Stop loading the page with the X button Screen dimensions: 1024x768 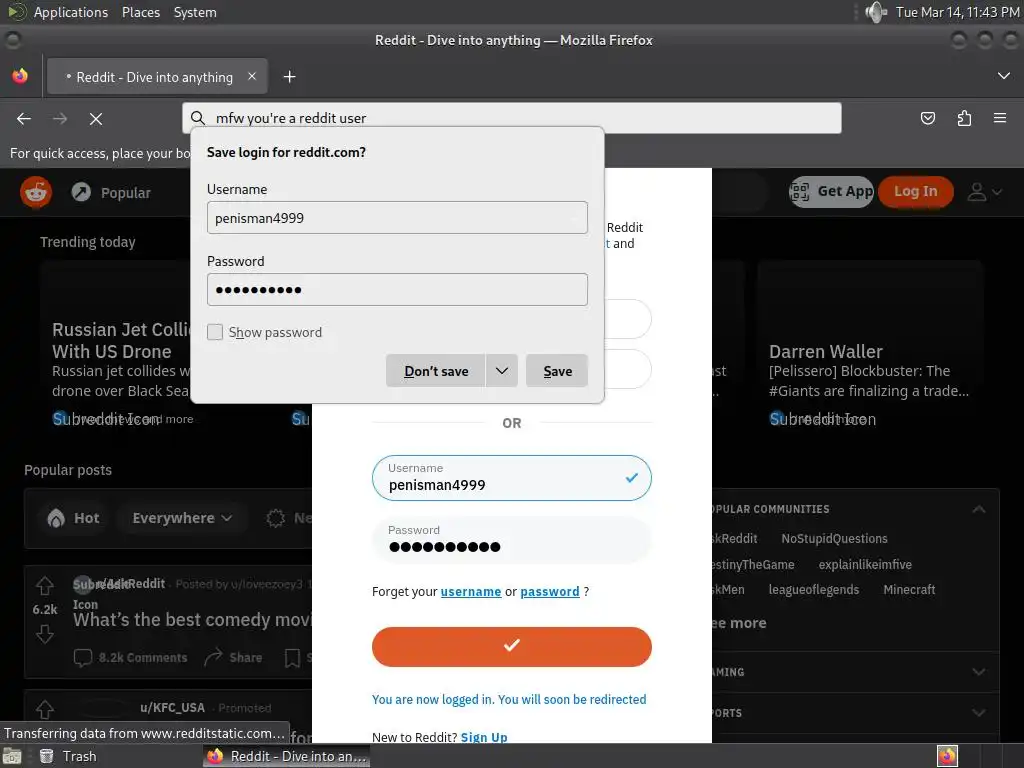coord(96,118)
